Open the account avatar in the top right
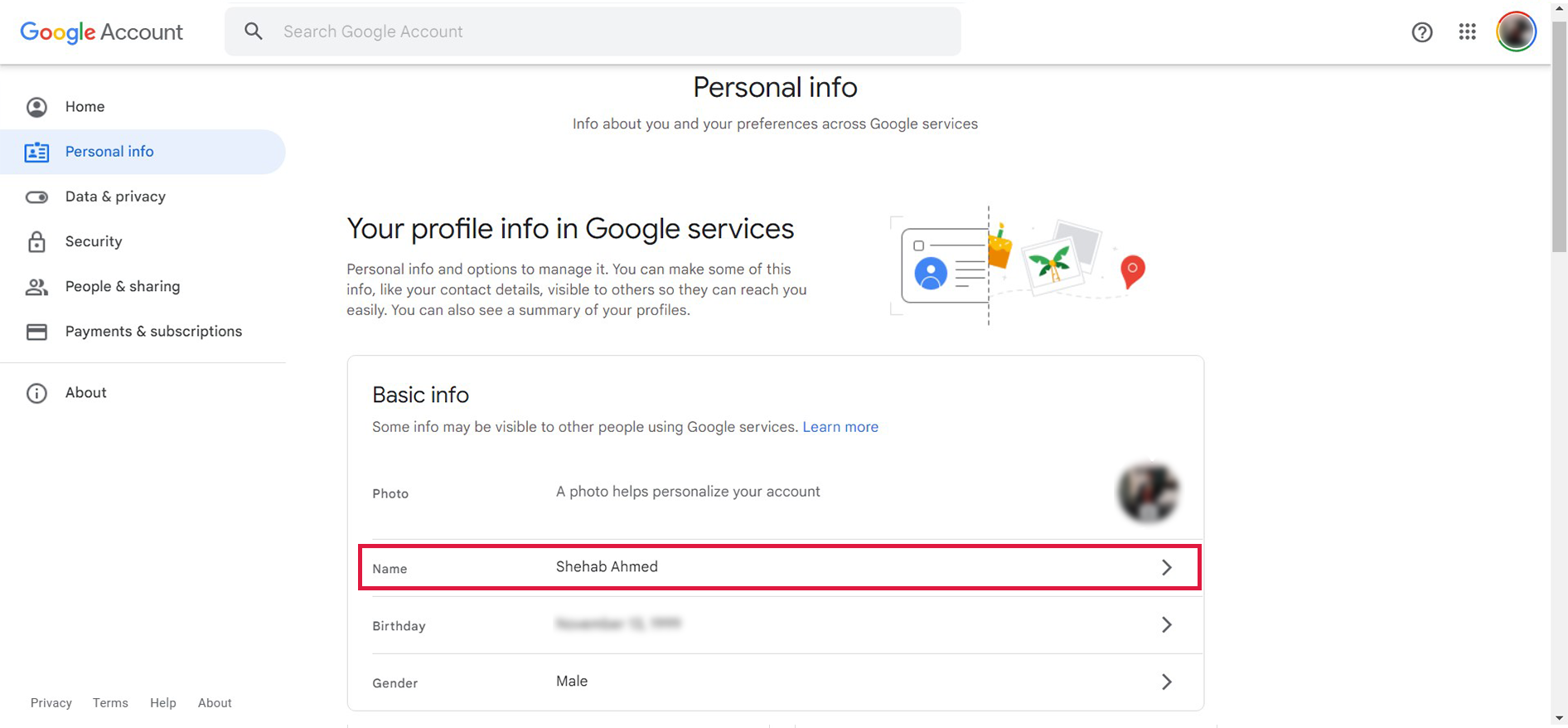 click(x=1516, y=32)
